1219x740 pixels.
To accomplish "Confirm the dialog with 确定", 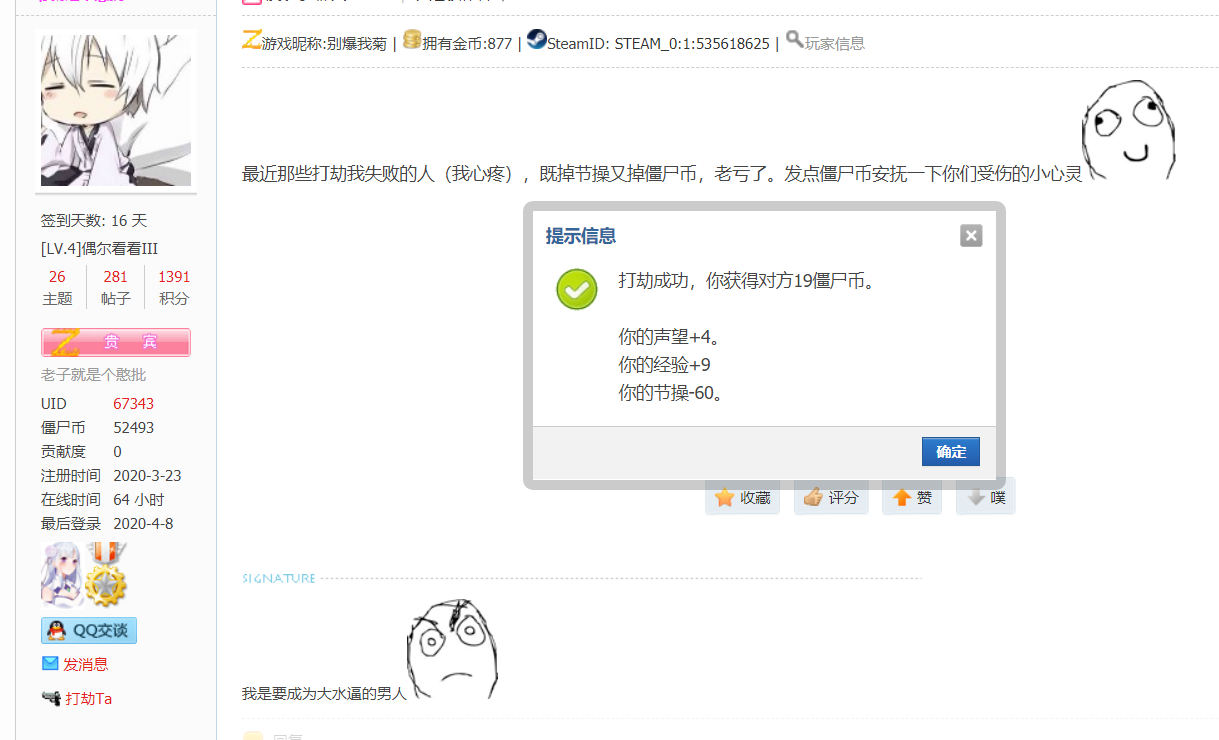I will [949, 451].
